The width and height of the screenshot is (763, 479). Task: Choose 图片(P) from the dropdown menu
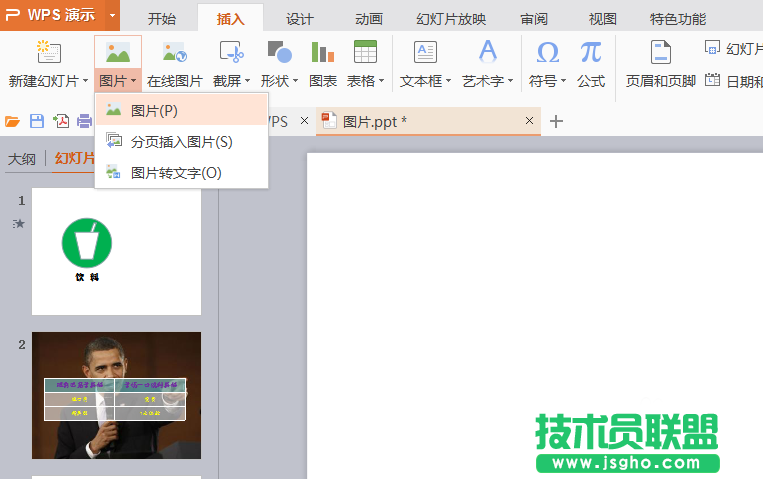[154, 110]
